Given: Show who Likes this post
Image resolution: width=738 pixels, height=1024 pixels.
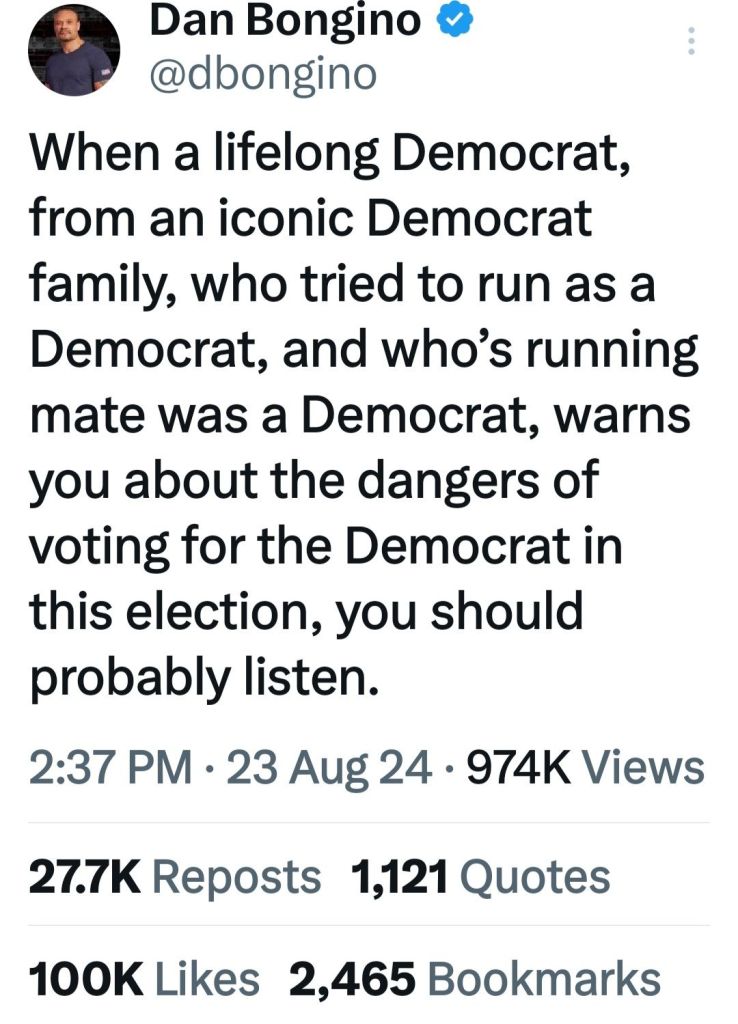Looking at the screenshot, I should (208, 979).
